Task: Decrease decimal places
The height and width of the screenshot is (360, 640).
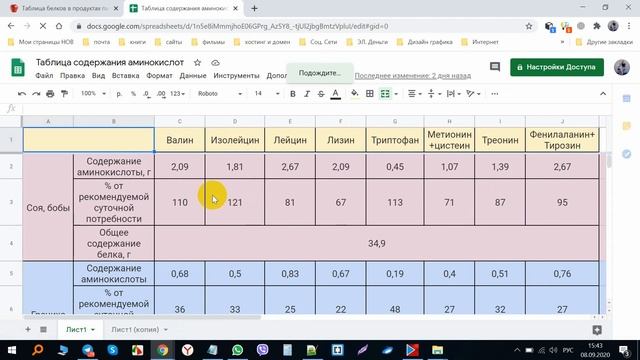Action: (147, 94)
